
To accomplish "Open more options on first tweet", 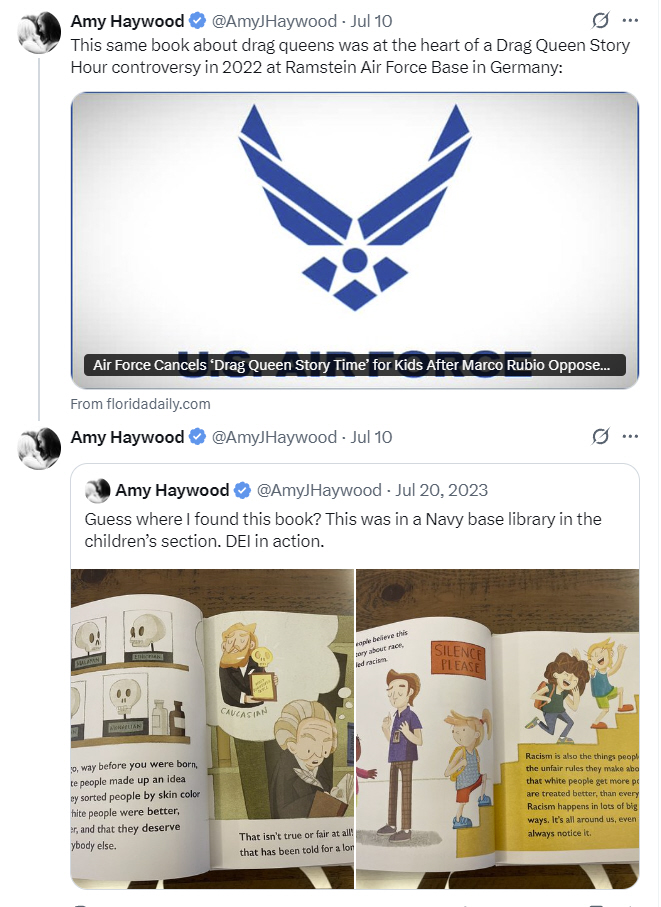I will coord(630,21).
